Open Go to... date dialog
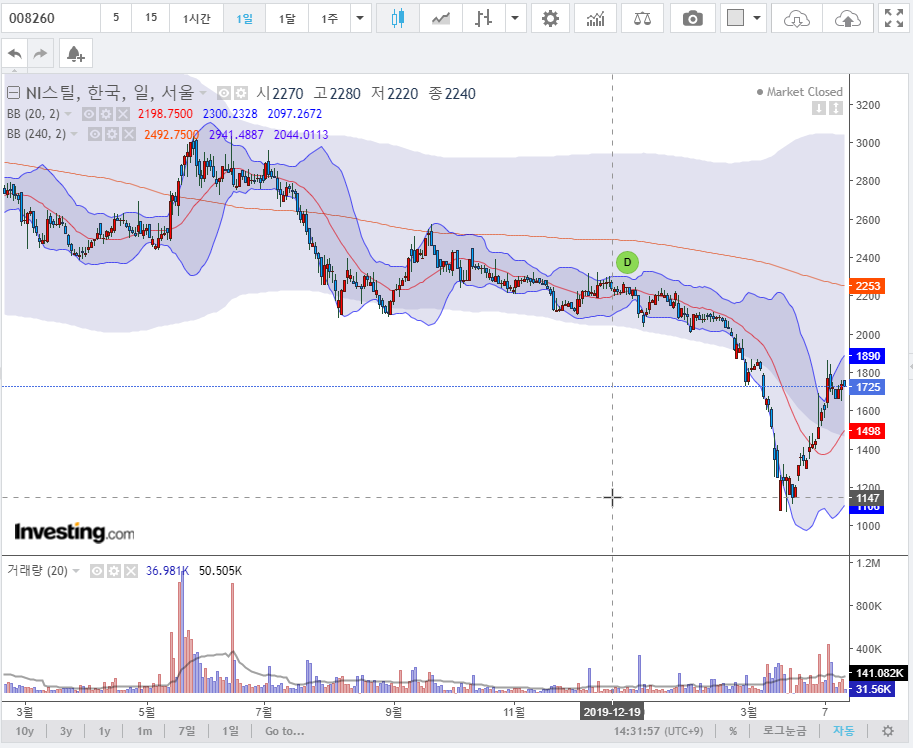Image resolution: width=913 pixels, height=749 pixels. [x=285, y=731]
